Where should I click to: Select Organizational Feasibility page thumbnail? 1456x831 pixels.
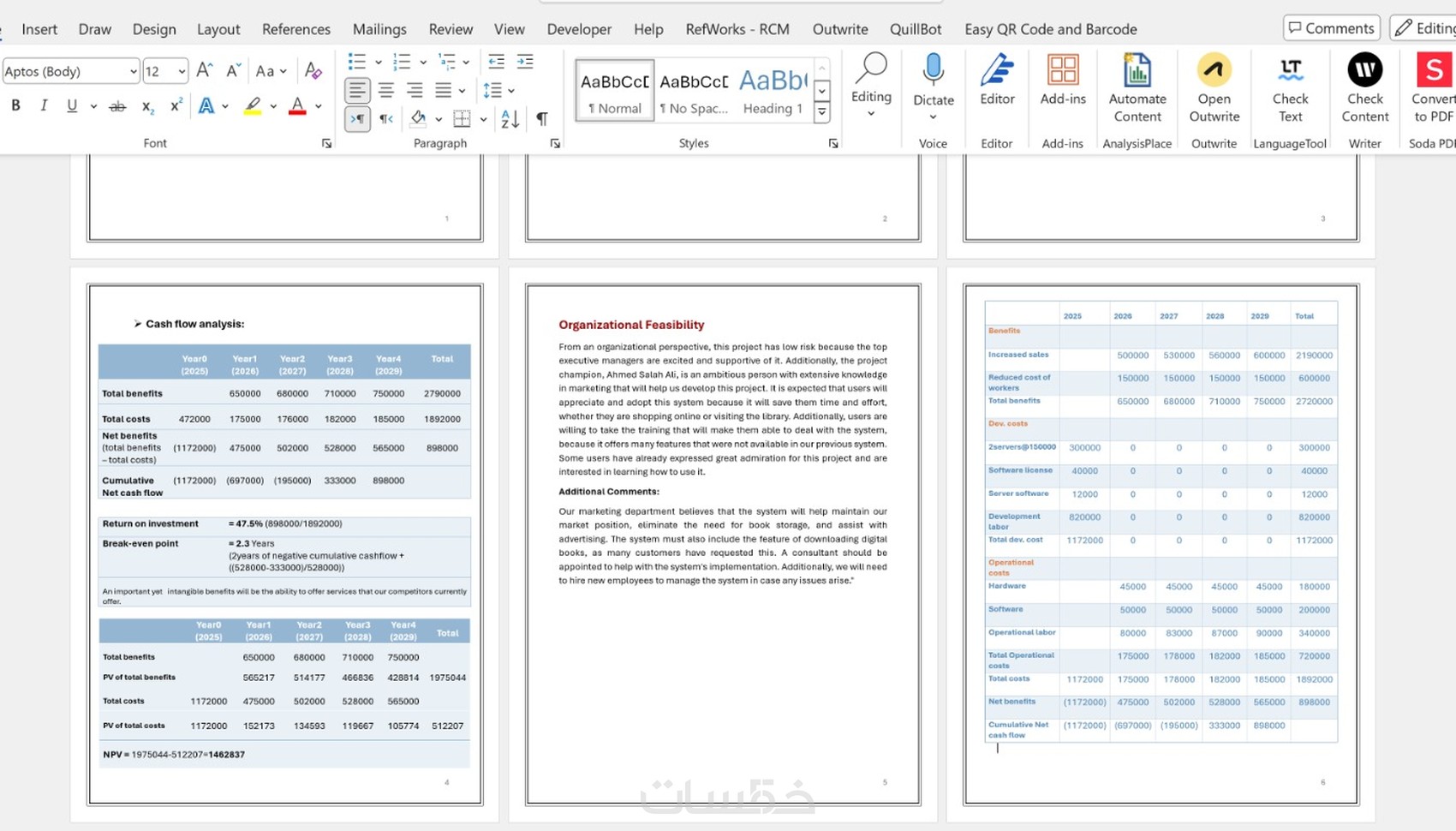(723, 545)
